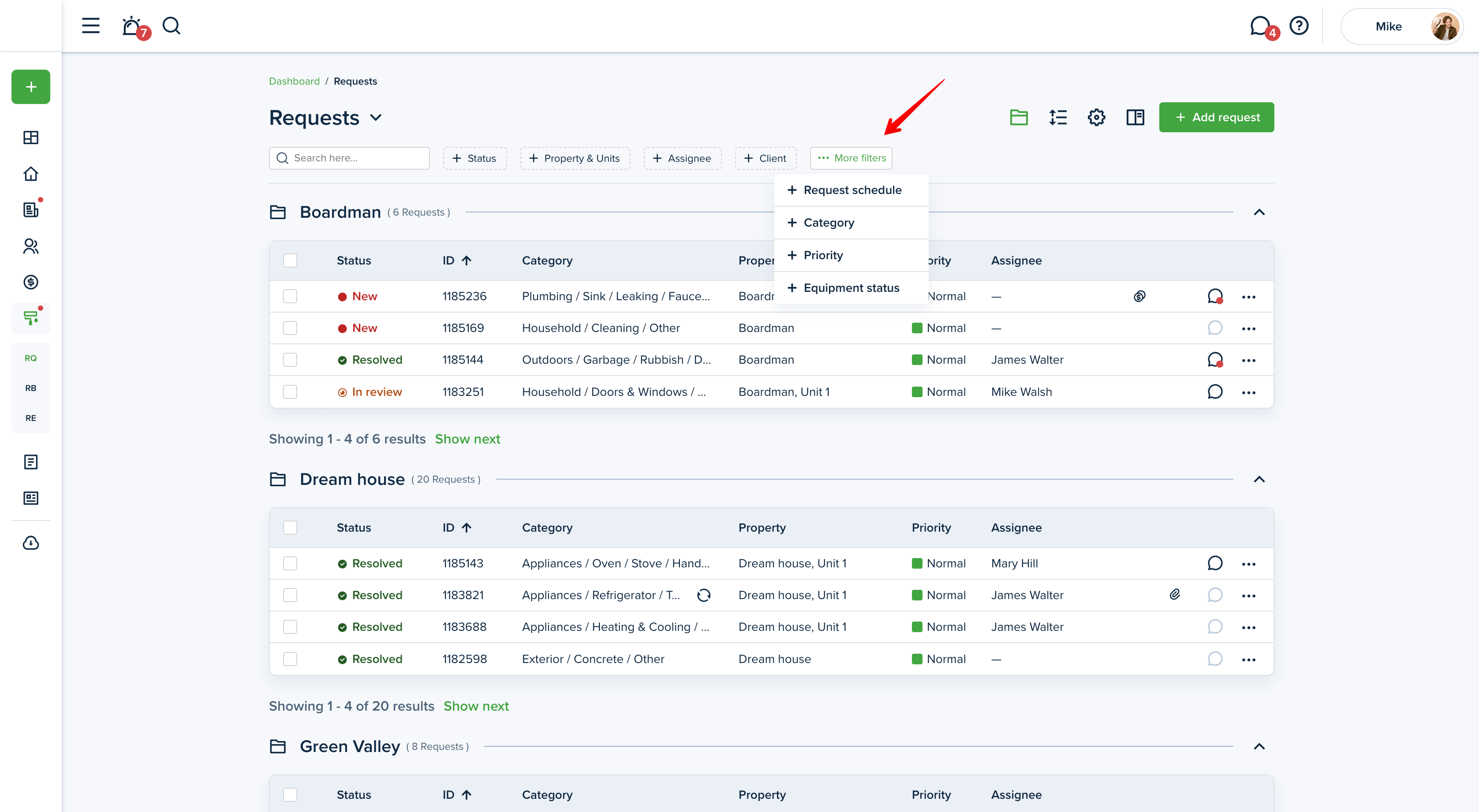Collapse the Boardman group

(1259, 212)
